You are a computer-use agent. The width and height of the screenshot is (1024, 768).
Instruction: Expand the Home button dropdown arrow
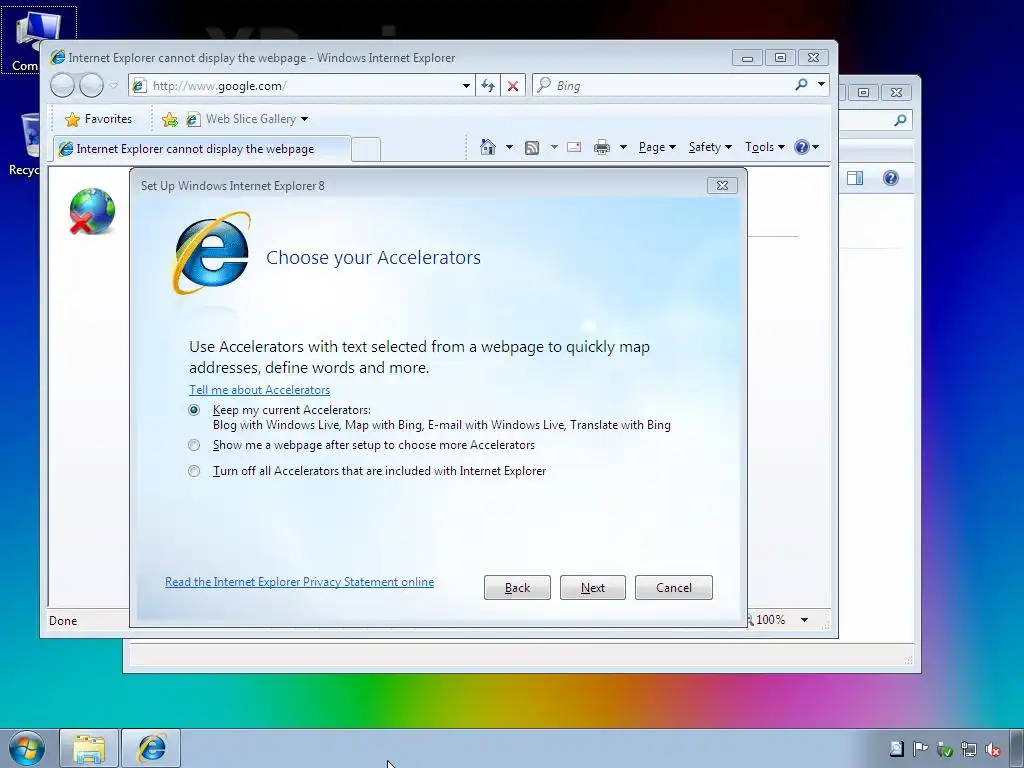click(x=509, y=147)
